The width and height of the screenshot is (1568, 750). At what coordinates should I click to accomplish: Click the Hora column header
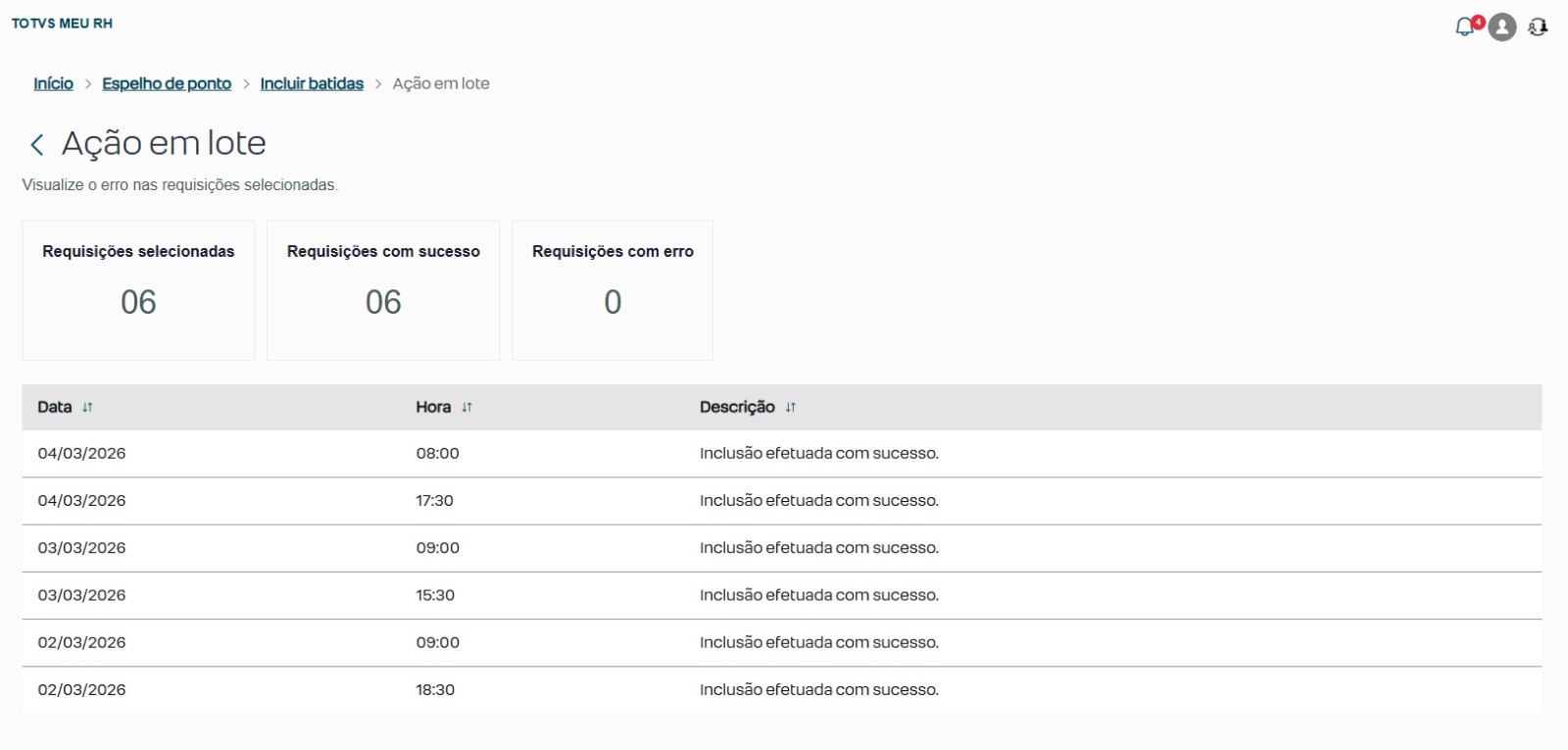[433, 407]
